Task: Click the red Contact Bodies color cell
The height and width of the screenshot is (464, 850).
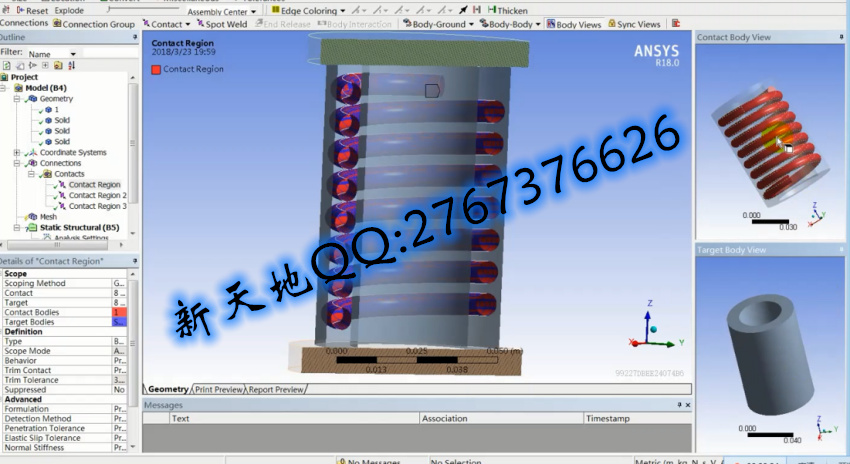Action: click(120, 313)
